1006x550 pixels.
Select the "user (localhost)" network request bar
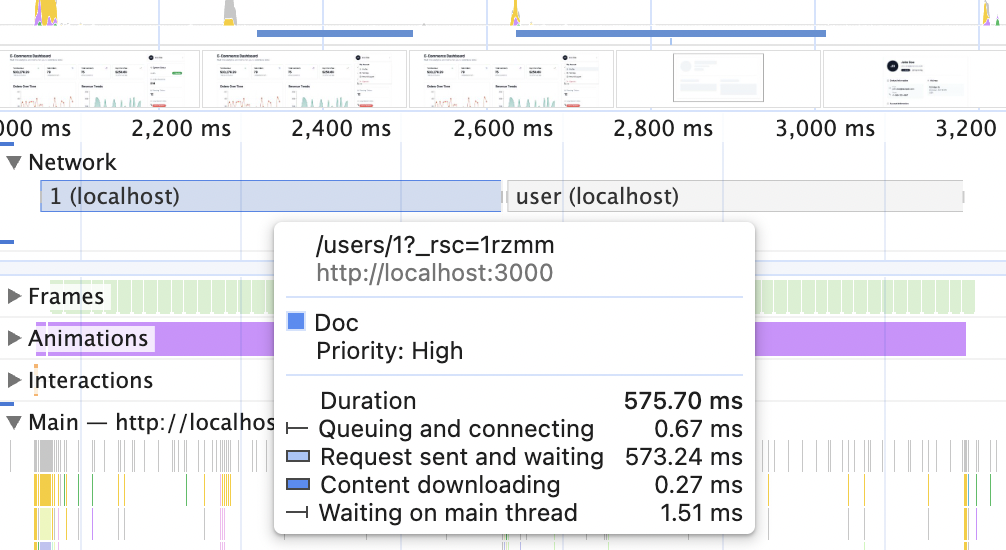point(735,196)
